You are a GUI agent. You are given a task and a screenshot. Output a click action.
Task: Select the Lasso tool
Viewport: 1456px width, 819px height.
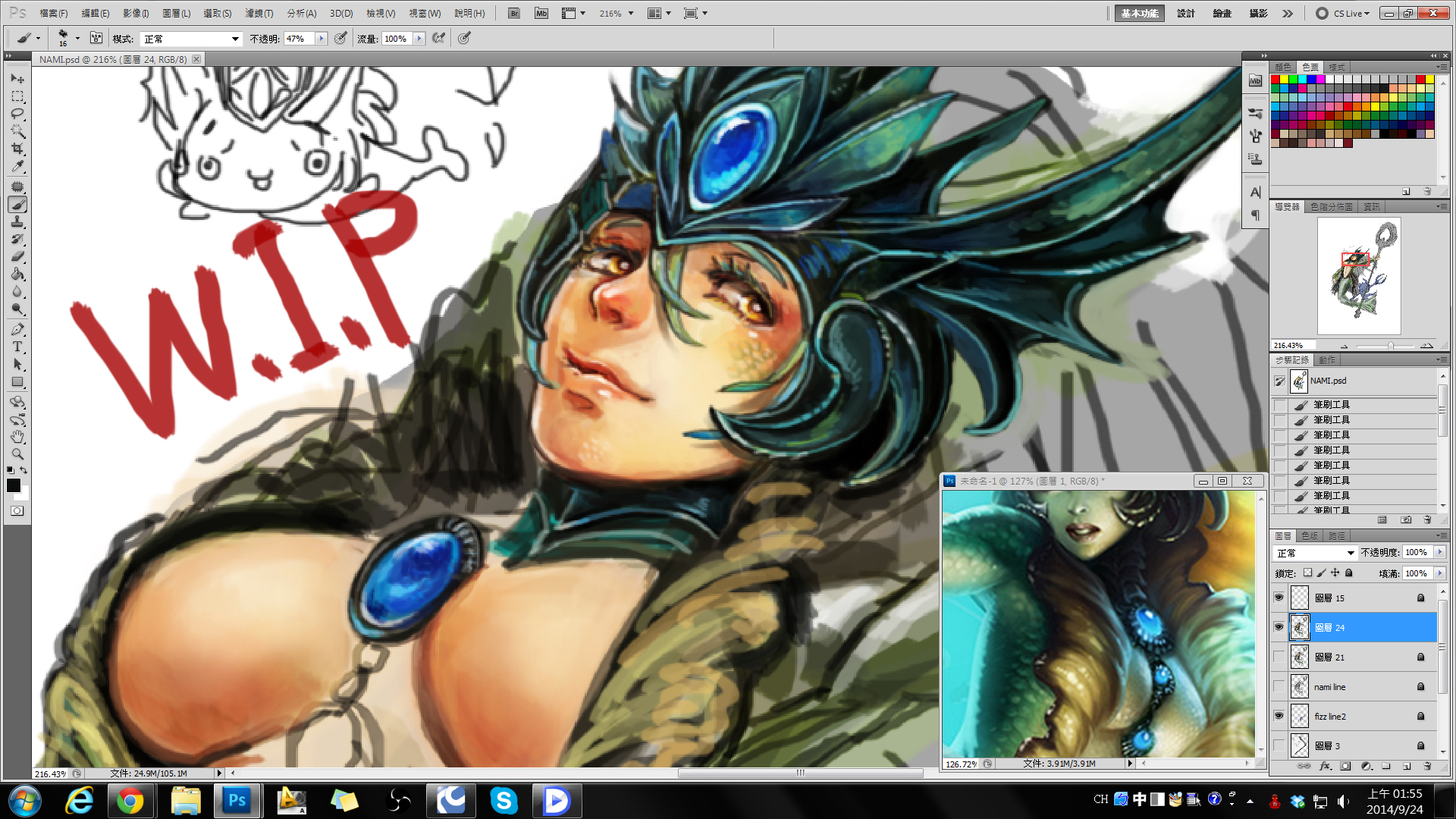click(17, 114)
